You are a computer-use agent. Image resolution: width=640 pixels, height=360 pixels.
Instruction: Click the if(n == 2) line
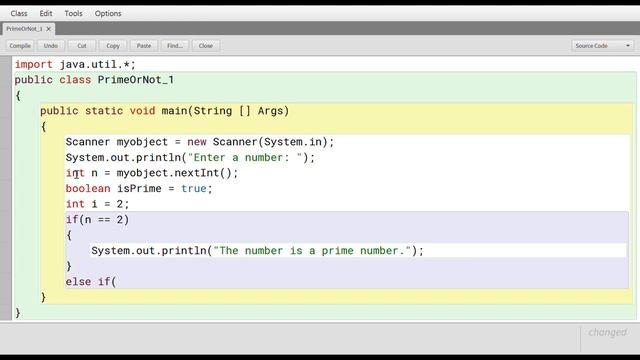97,220
